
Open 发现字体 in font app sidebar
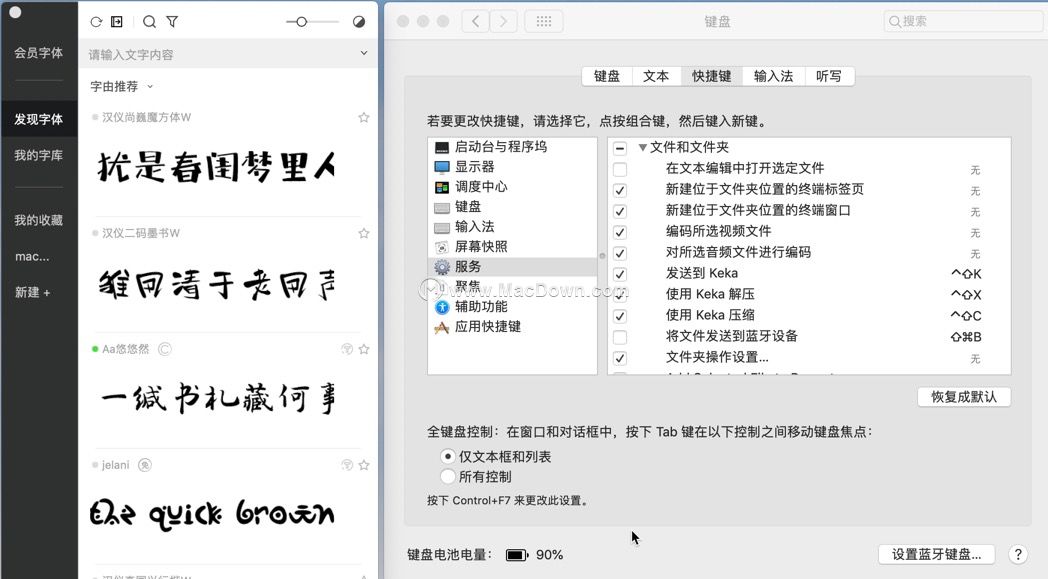pyautogui.click(x=39, y=119)
